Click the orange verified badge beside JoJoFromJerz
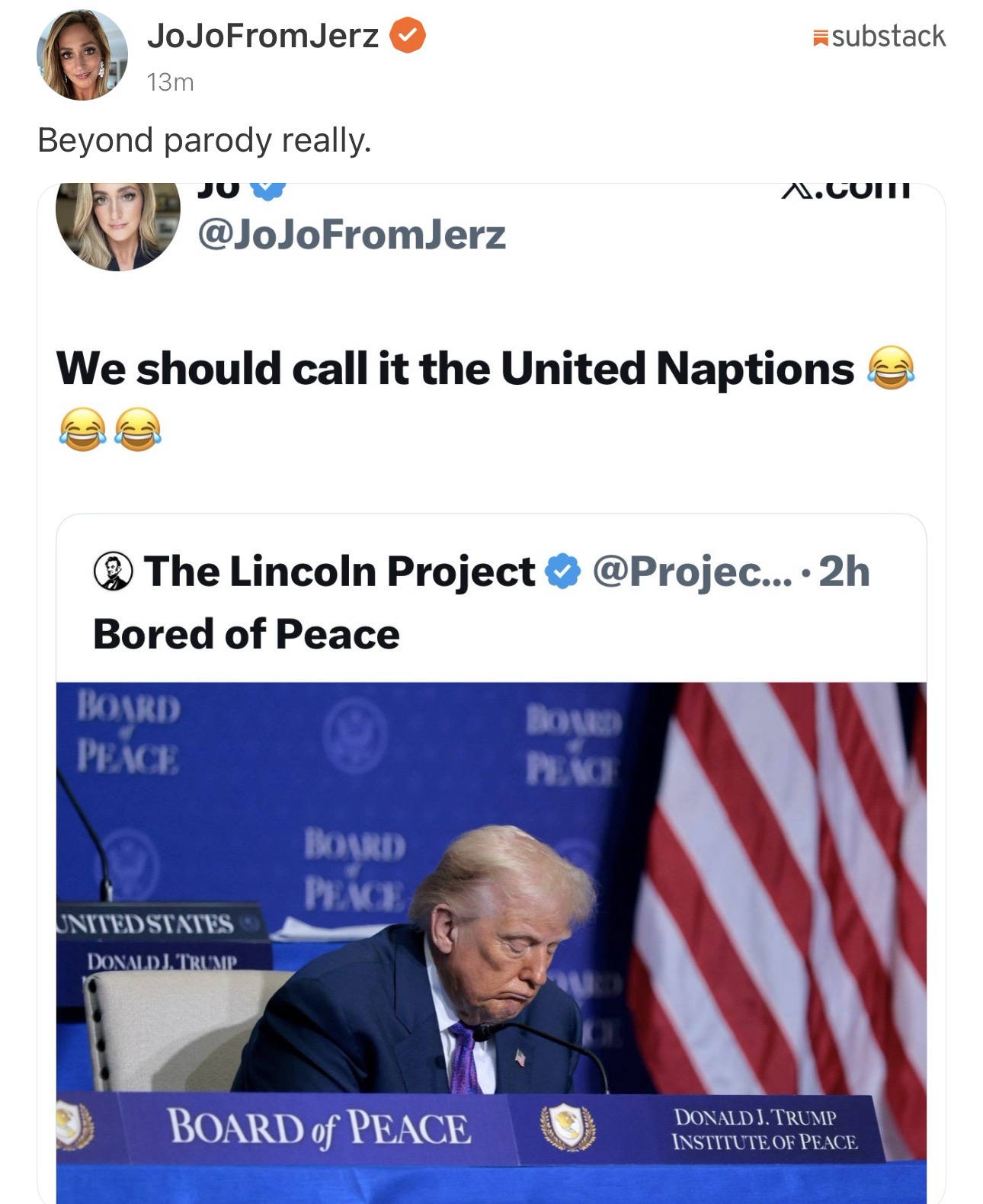The width and height of the screenshot is (983, 1204). [408, 36]
